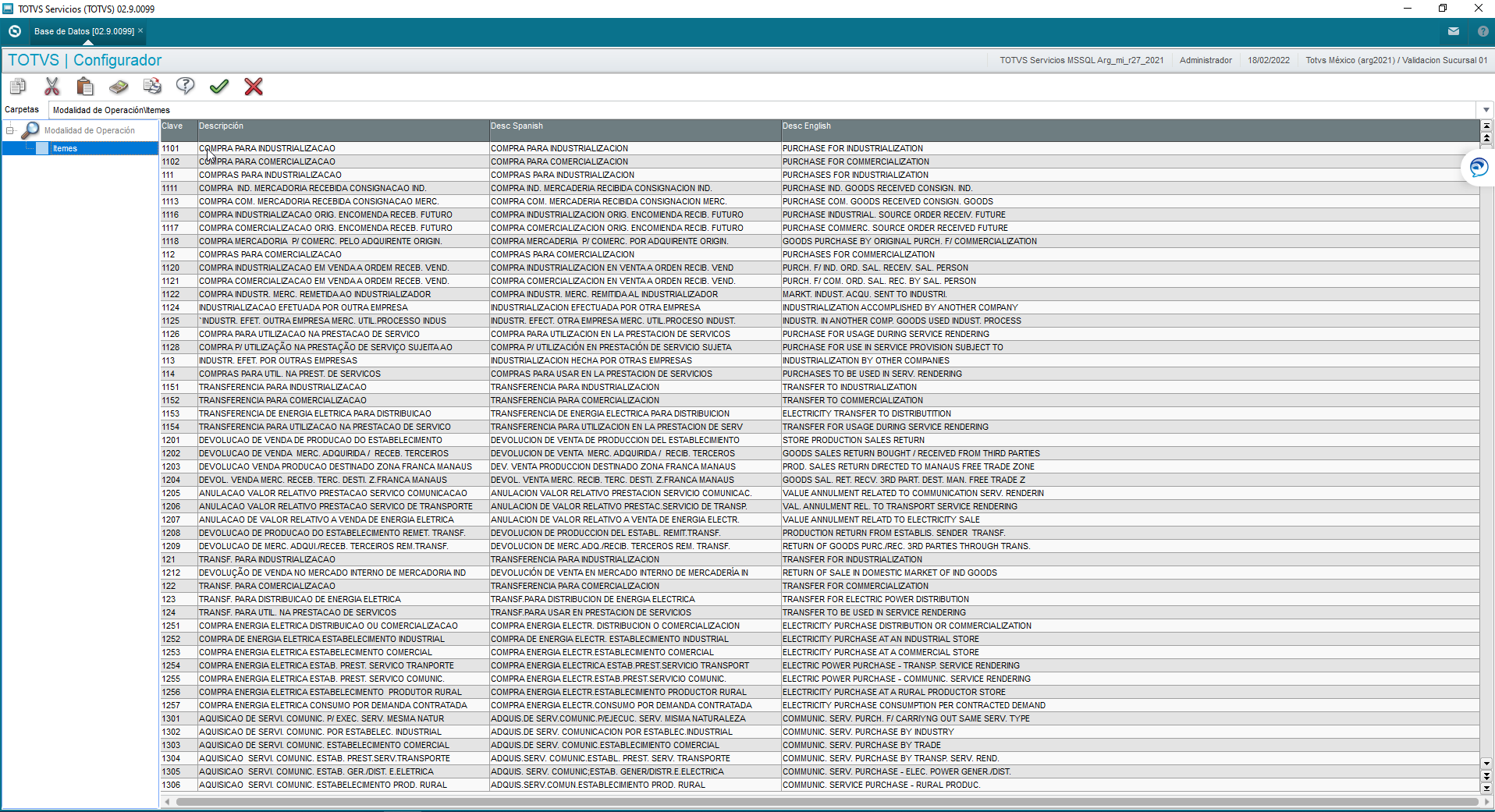
Task: Select the Itemes tree item
Action: 65,148
